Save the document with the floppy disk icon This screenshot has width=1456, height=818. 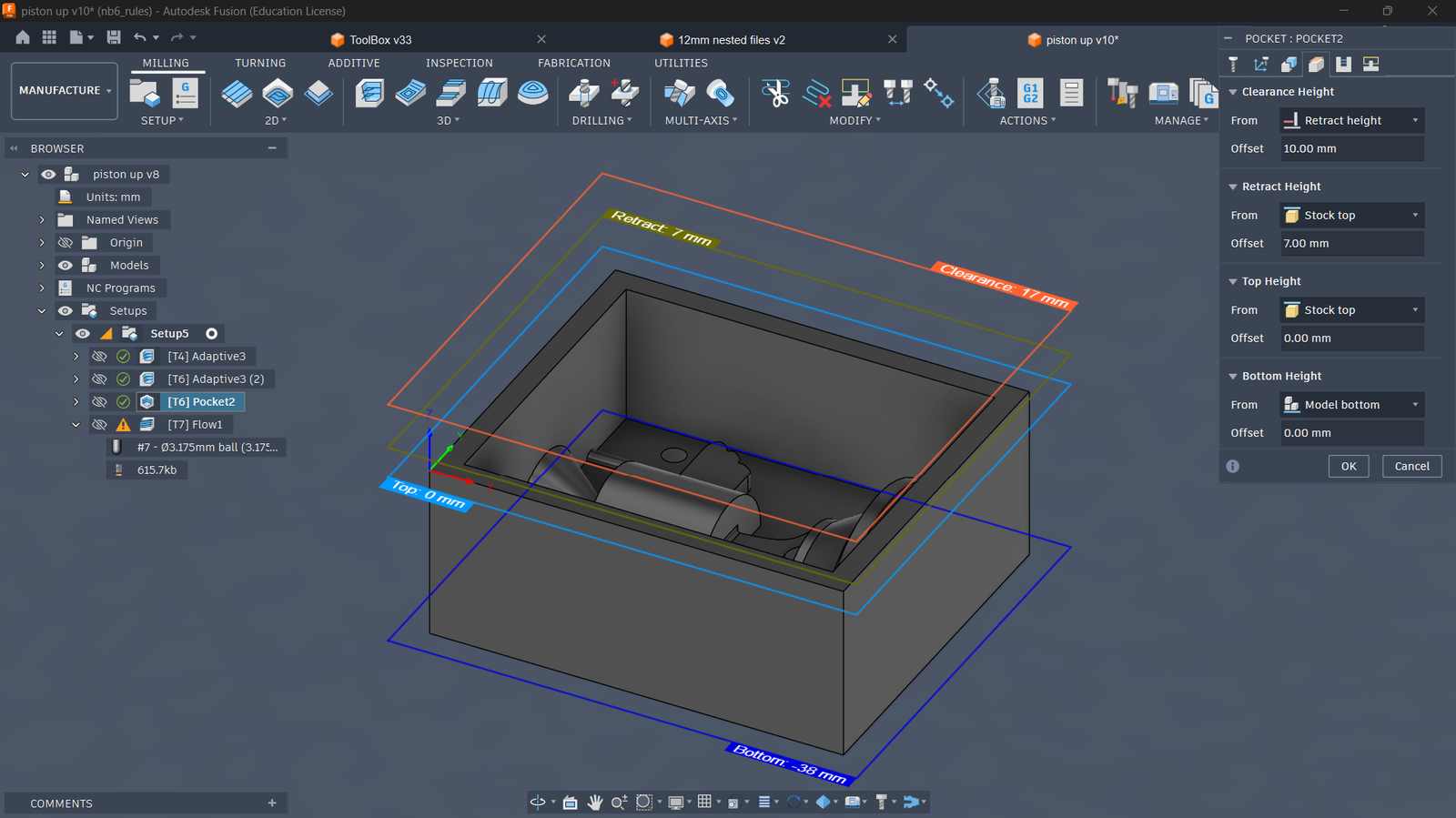coord(114,37)
